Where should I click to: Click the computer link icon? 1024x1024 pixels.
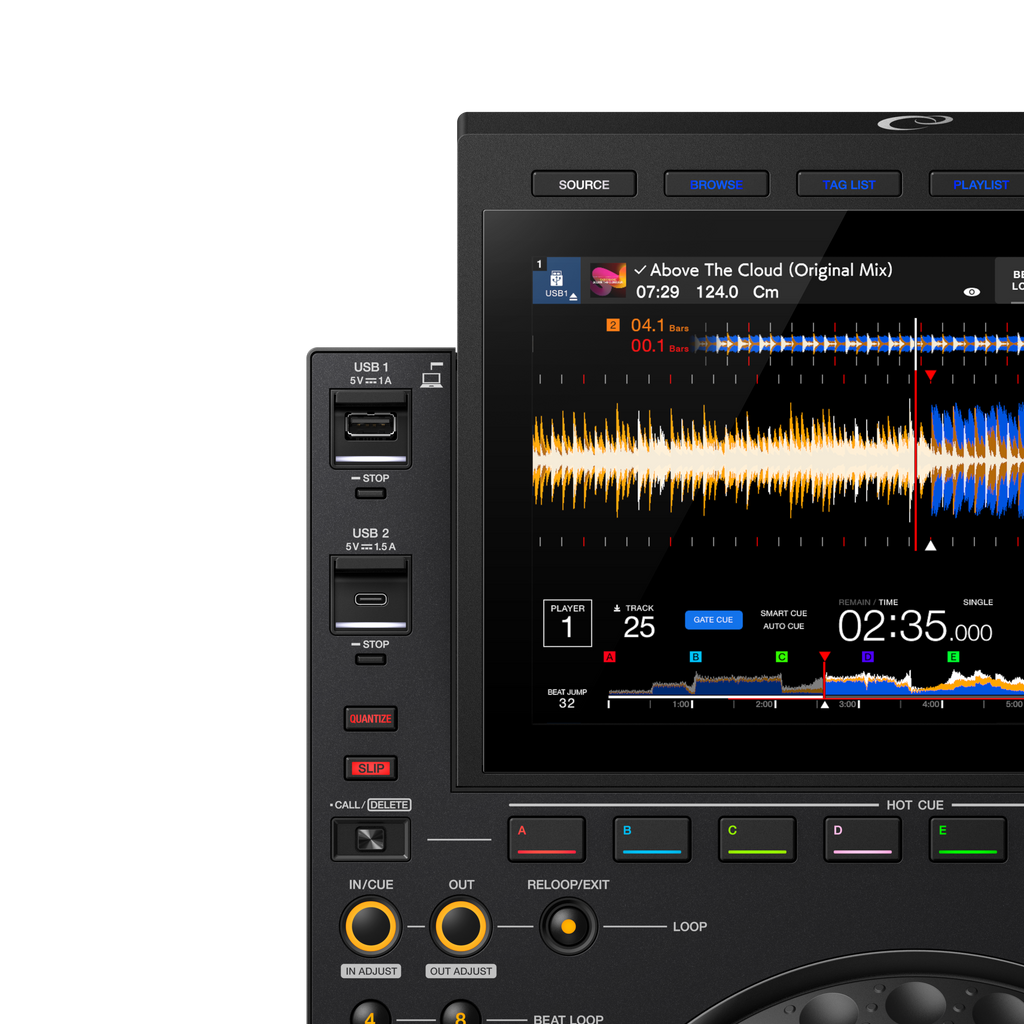point(432,375)
